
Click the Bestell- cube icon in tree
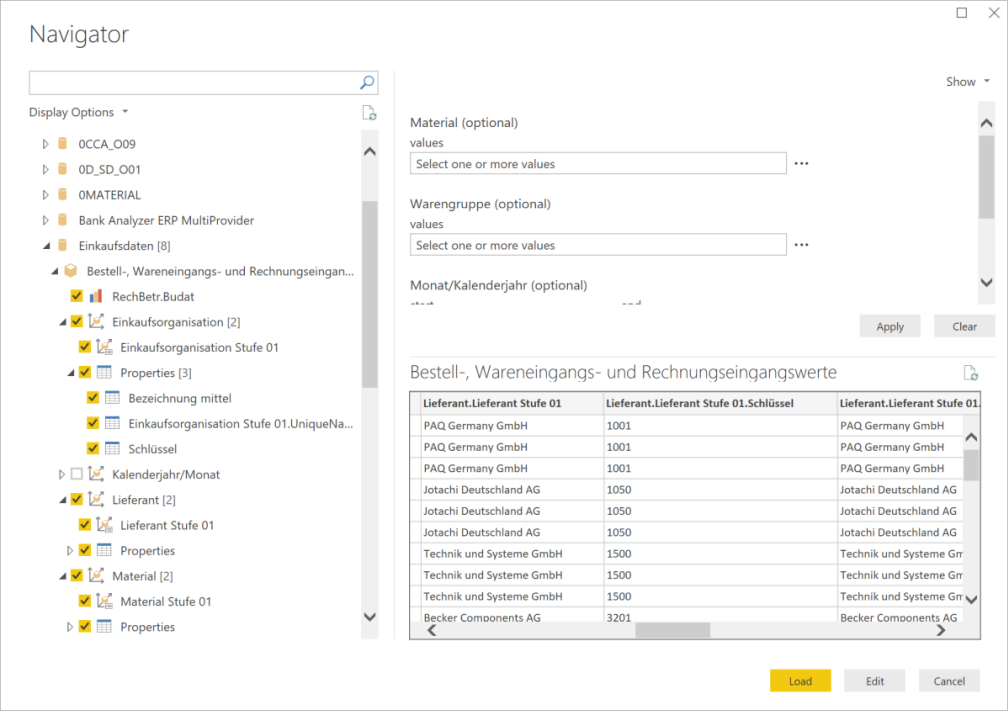tap(70, 271)
